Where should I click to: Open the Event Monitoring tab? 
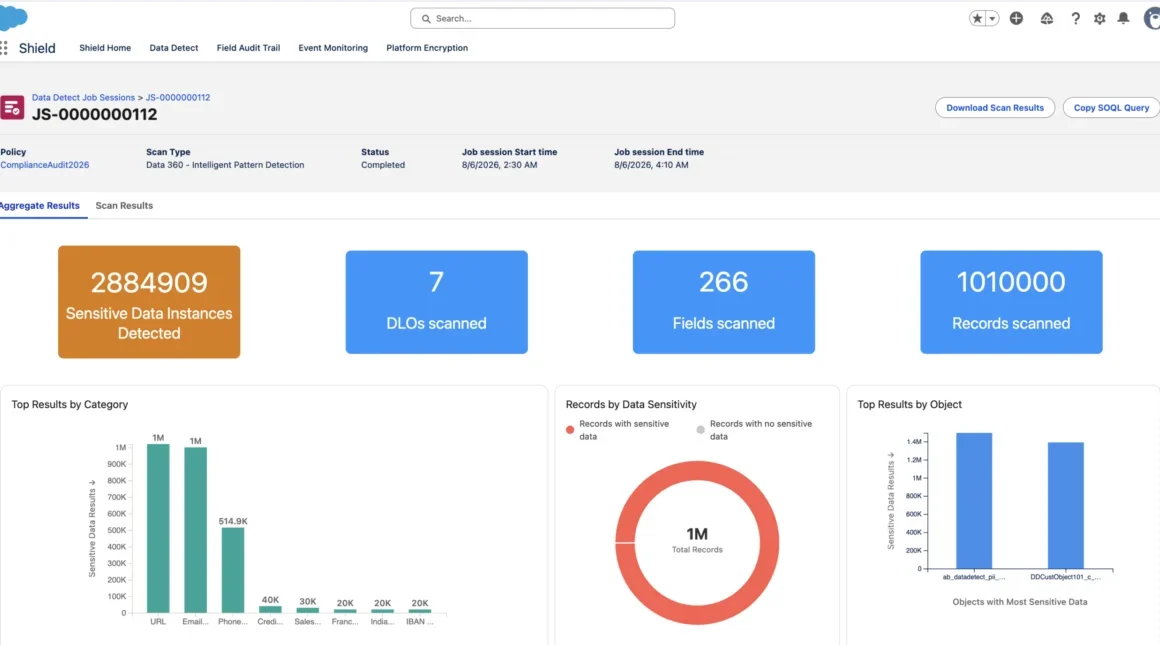coord(333,48)
